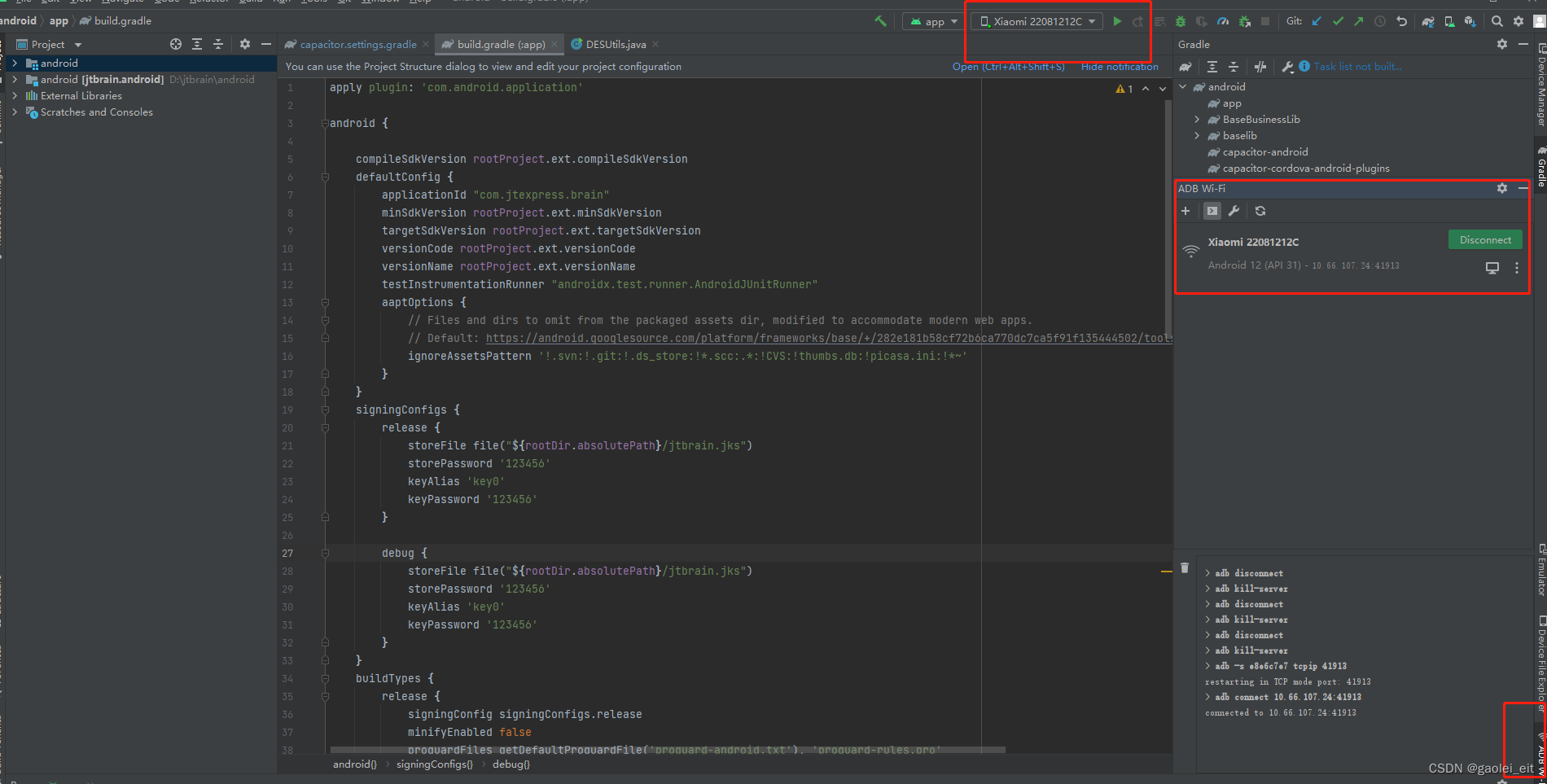The width and height of the screenshot is (1547, 784).
Task: Open the Profile app gauge icon
Action: (x=1223, y=21)
